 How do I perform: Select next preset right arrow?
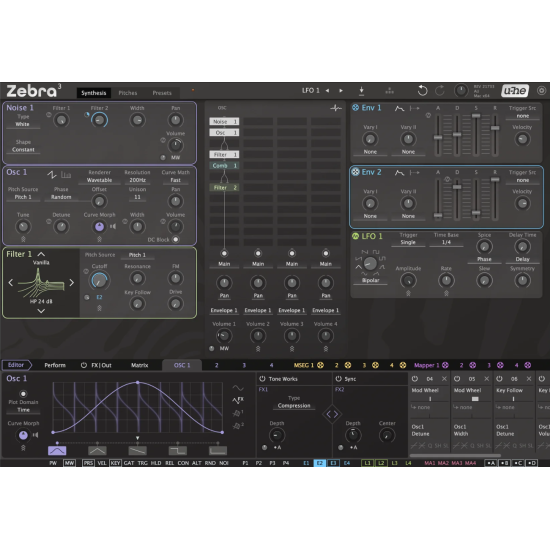tap(341, 90)
